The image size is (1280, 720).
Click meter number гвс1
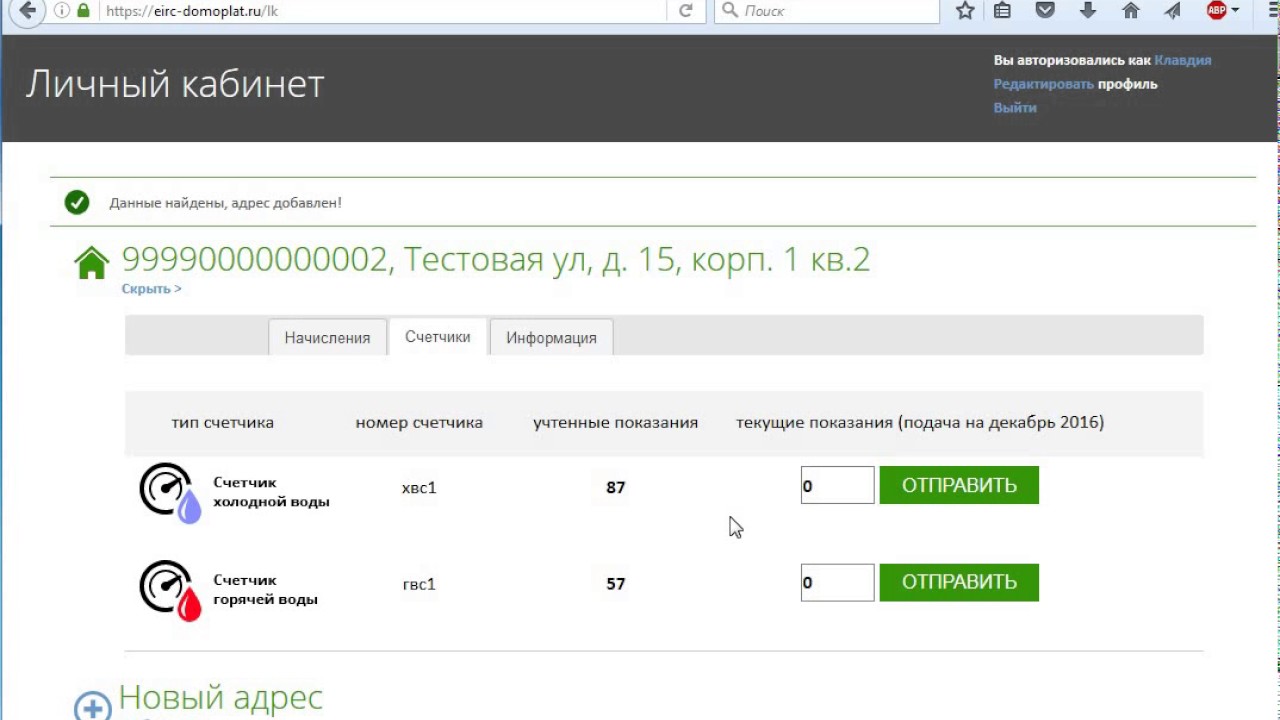point(419,584)
